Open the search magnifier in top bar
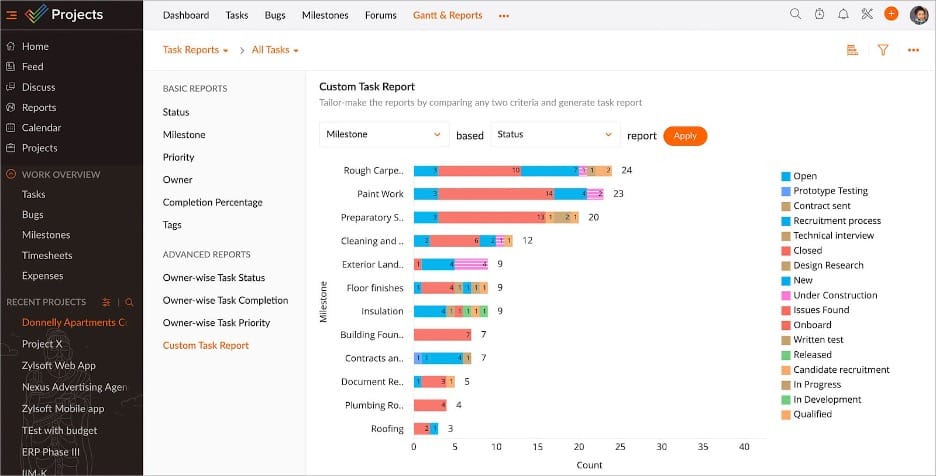The width and height of the screenshot is (936, 476). click(795, 14)
